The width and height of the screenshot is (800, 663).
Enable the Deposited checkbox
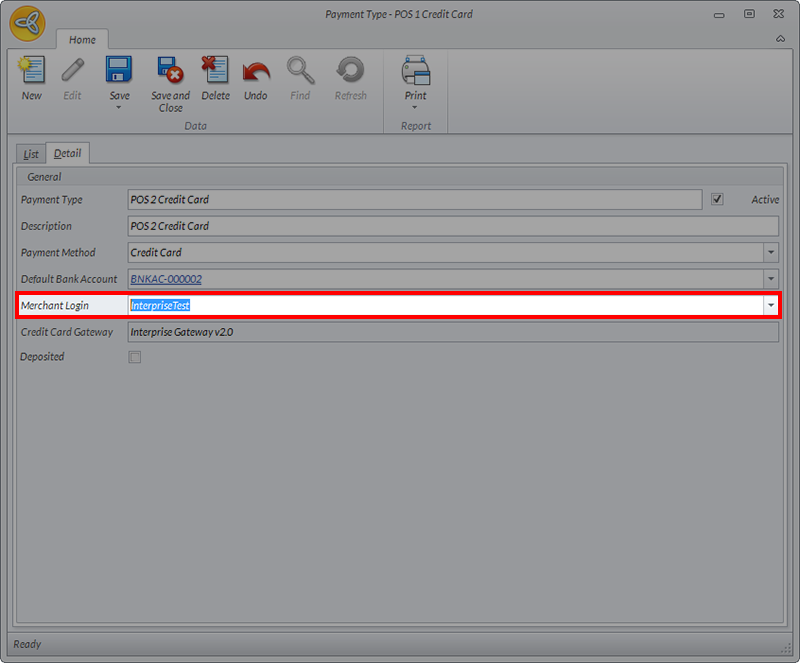(135, 357)
